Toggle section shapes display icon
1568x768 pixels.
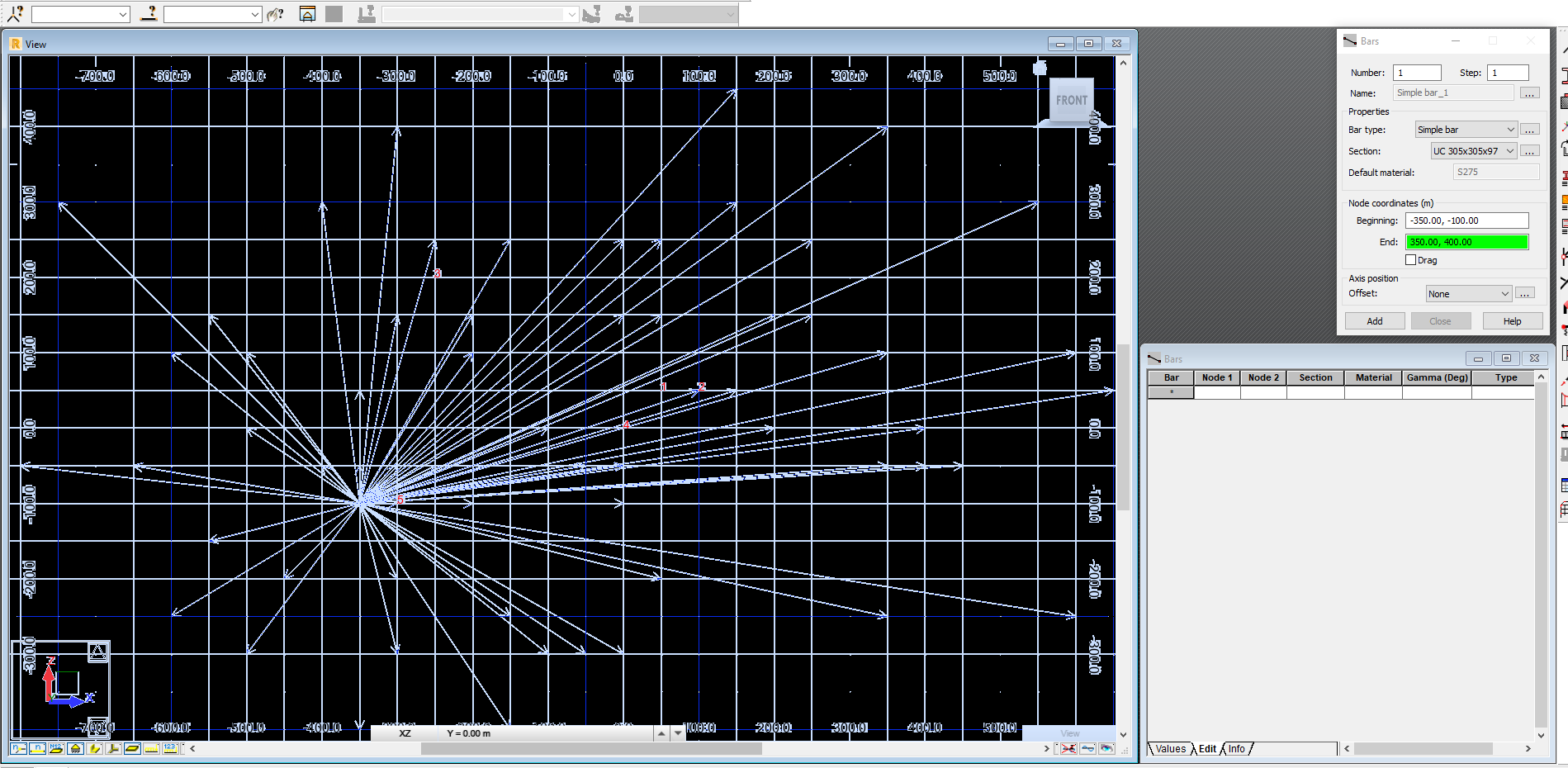click(x=93, y=749)
